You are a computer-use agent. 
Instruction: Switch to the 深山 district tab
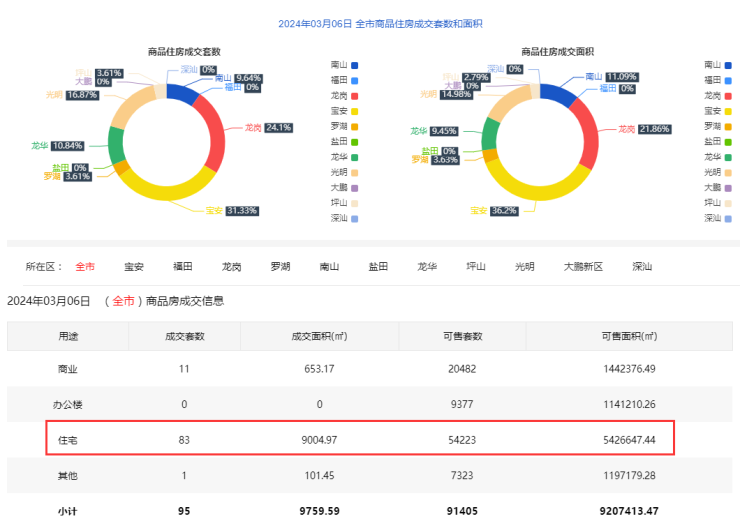pyautogui.click(x=642, y=267)
